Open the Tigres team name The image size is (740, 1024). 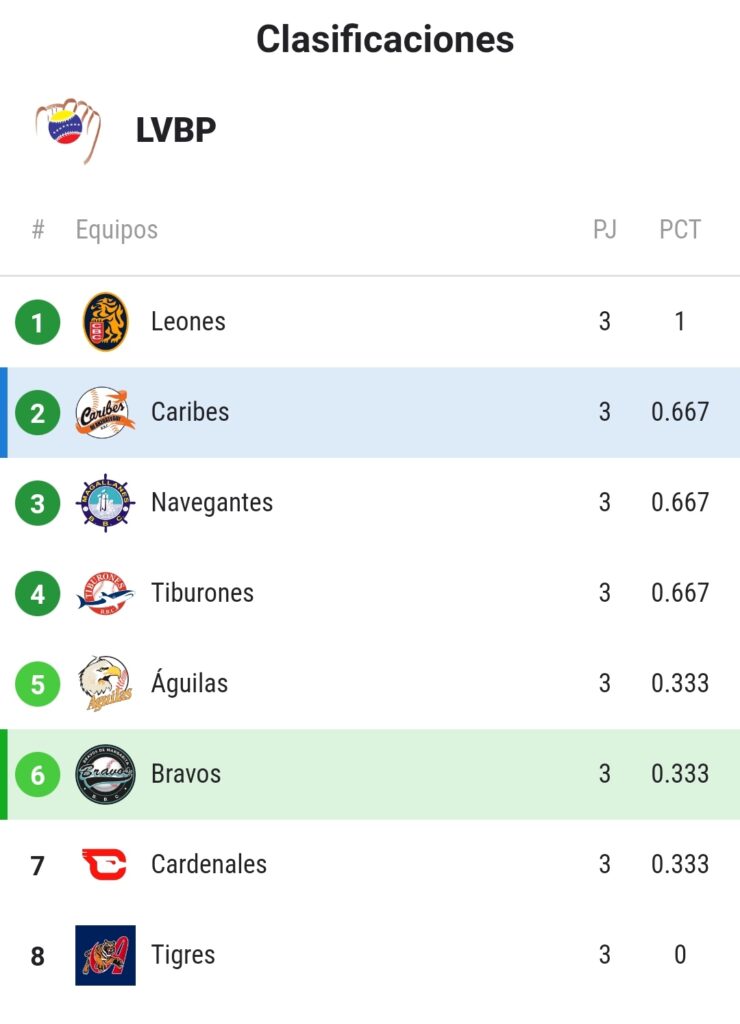183,955
